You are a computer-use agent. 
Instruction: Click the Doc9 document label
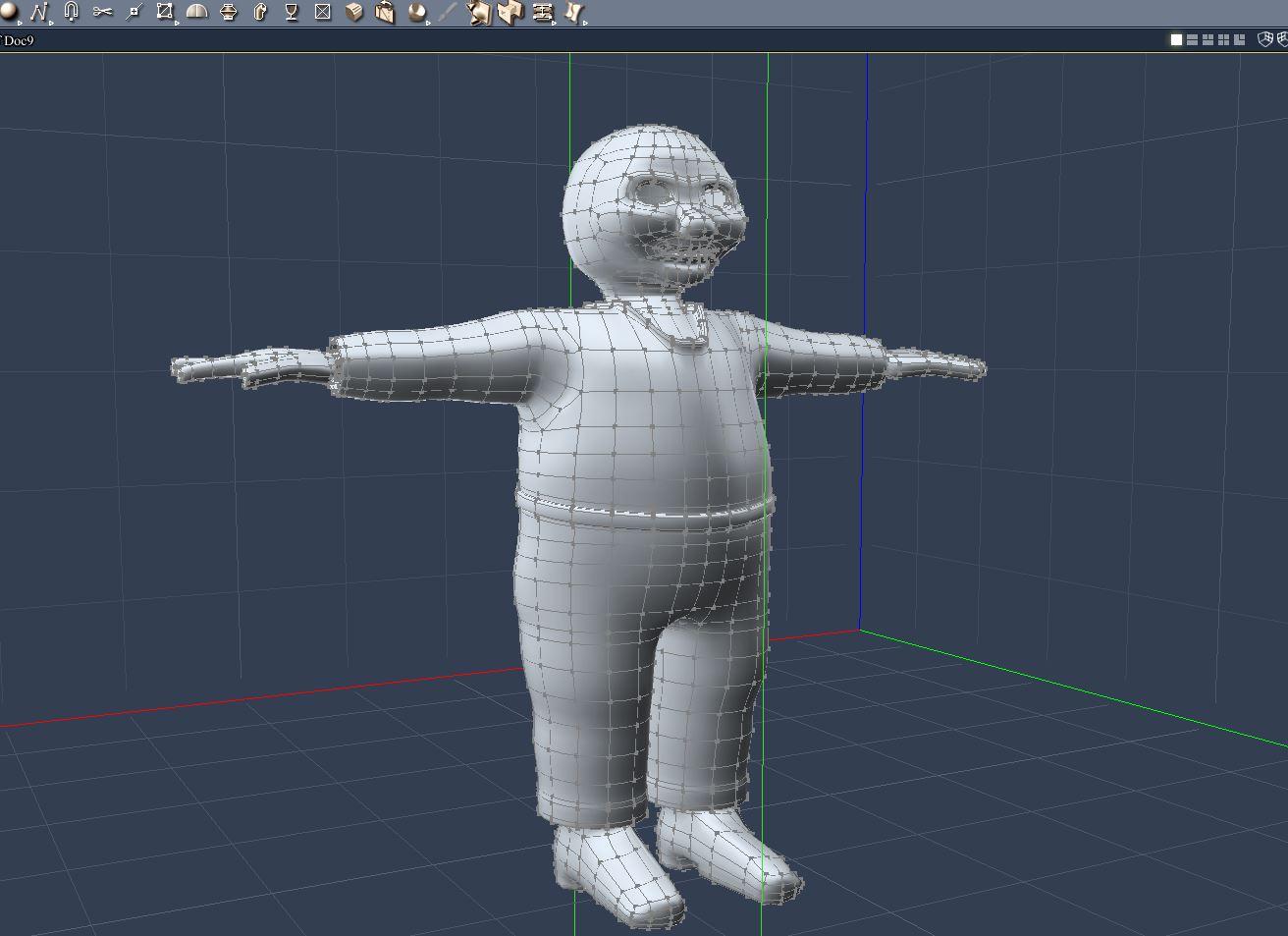19,40
